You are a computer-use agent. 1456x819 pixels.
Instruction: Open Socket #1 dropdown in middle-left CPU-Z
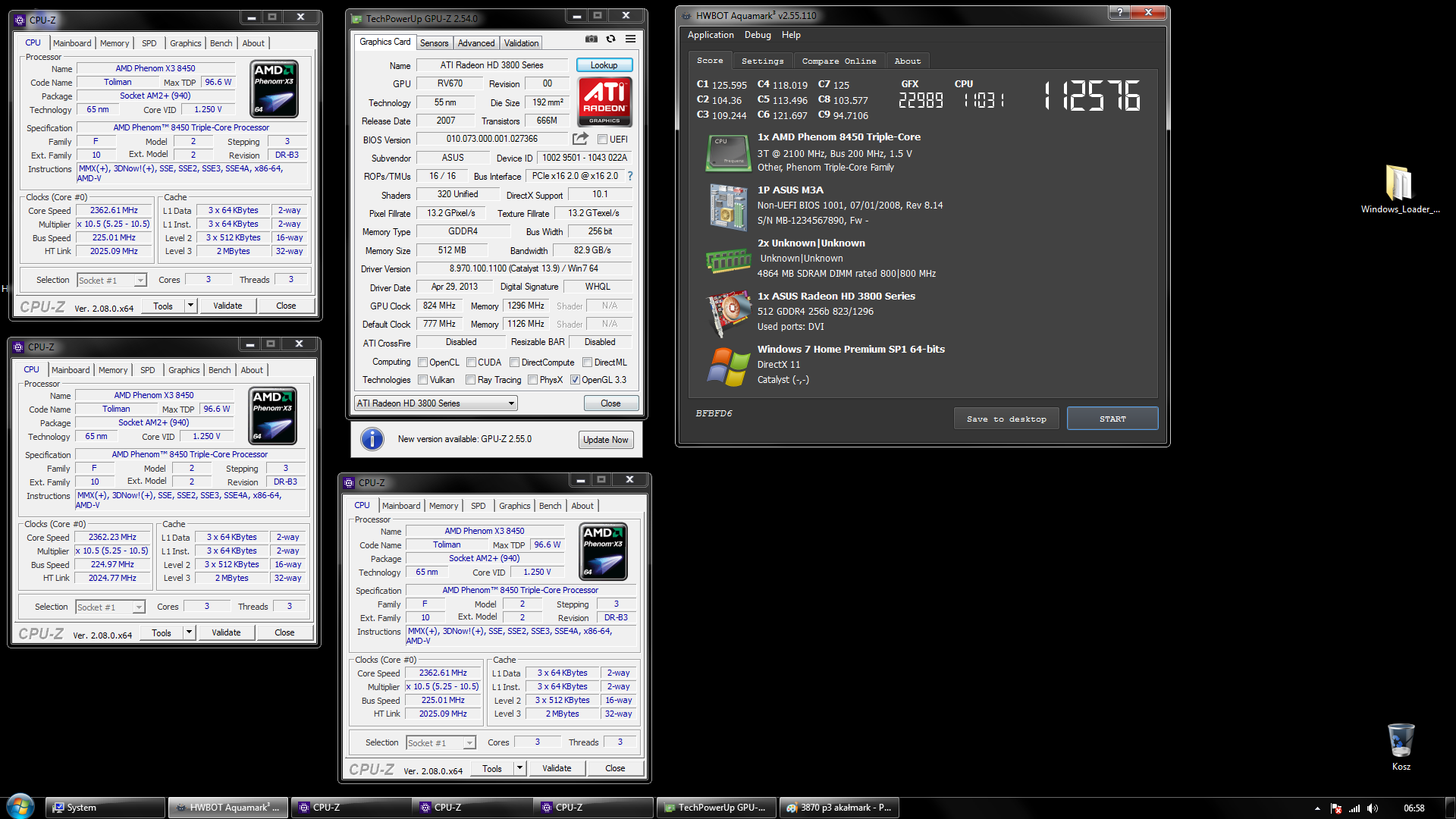(x=110, y=607)
